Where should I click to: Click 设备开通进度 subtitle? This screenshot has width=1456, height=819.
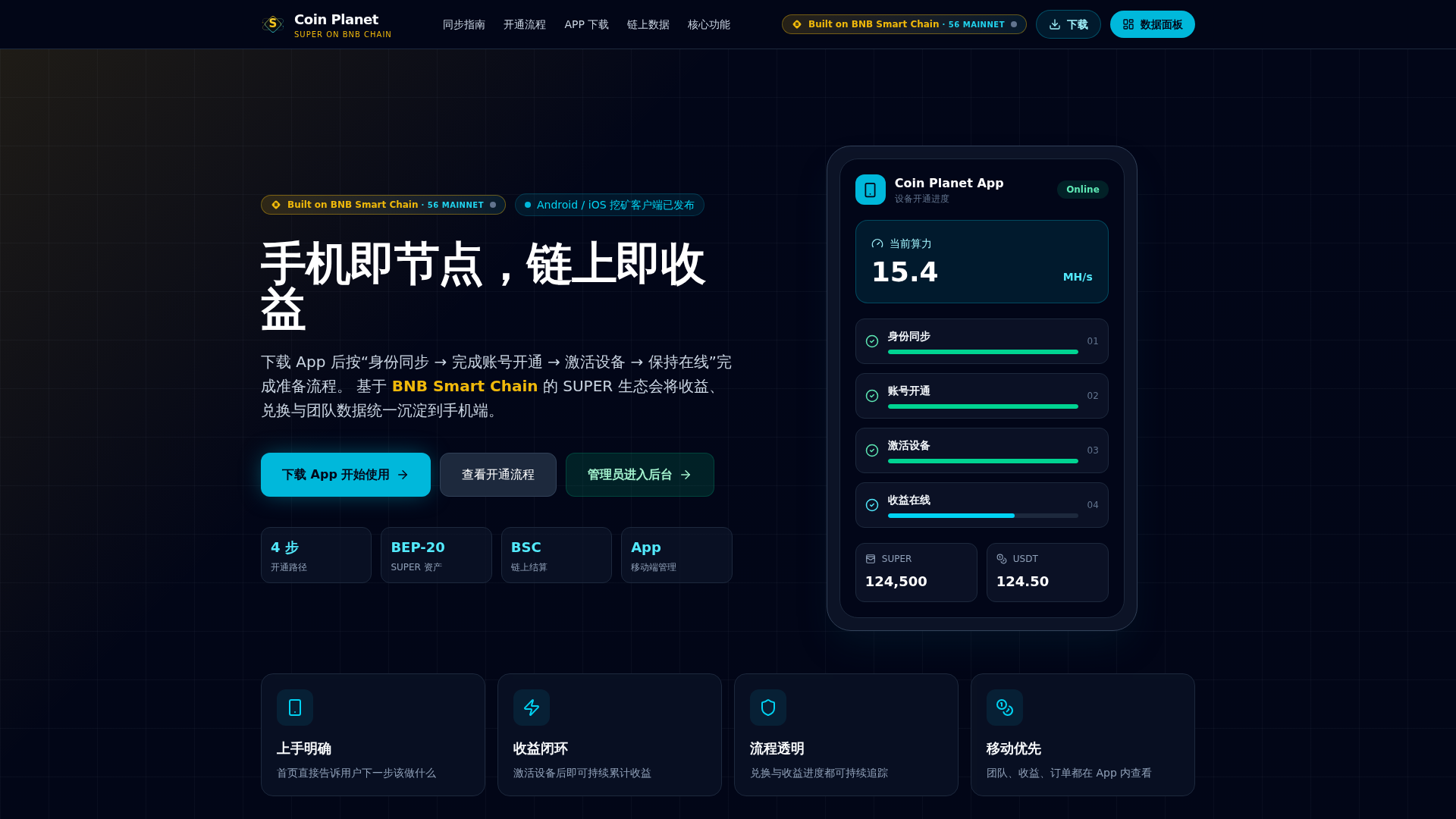pyautogui.click(x=921, y=199)
